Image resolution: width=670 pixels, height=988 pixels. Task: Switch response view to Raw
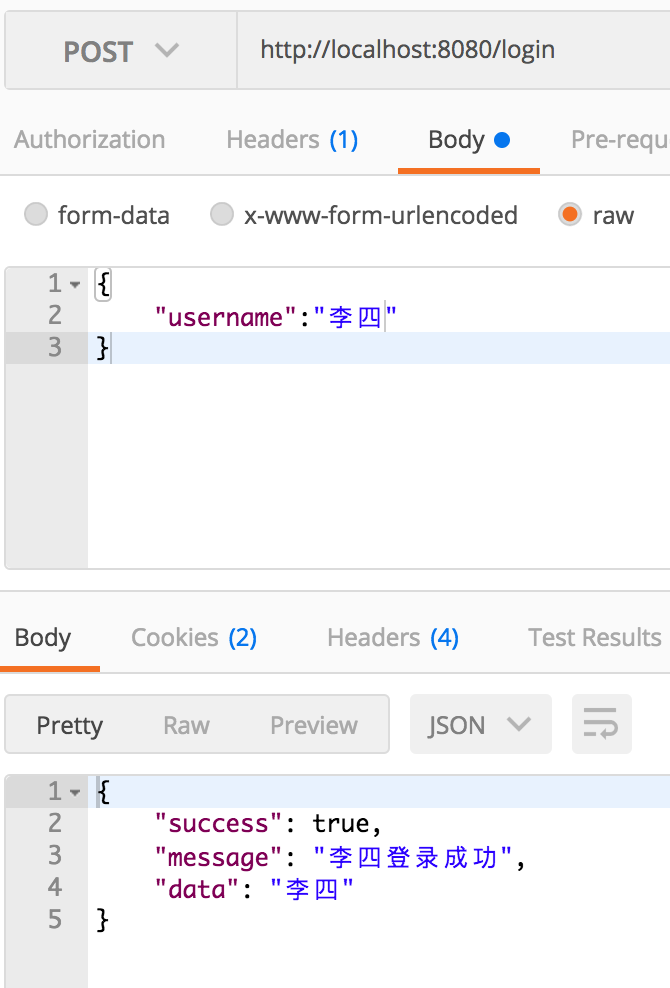(x=186, y=725)
